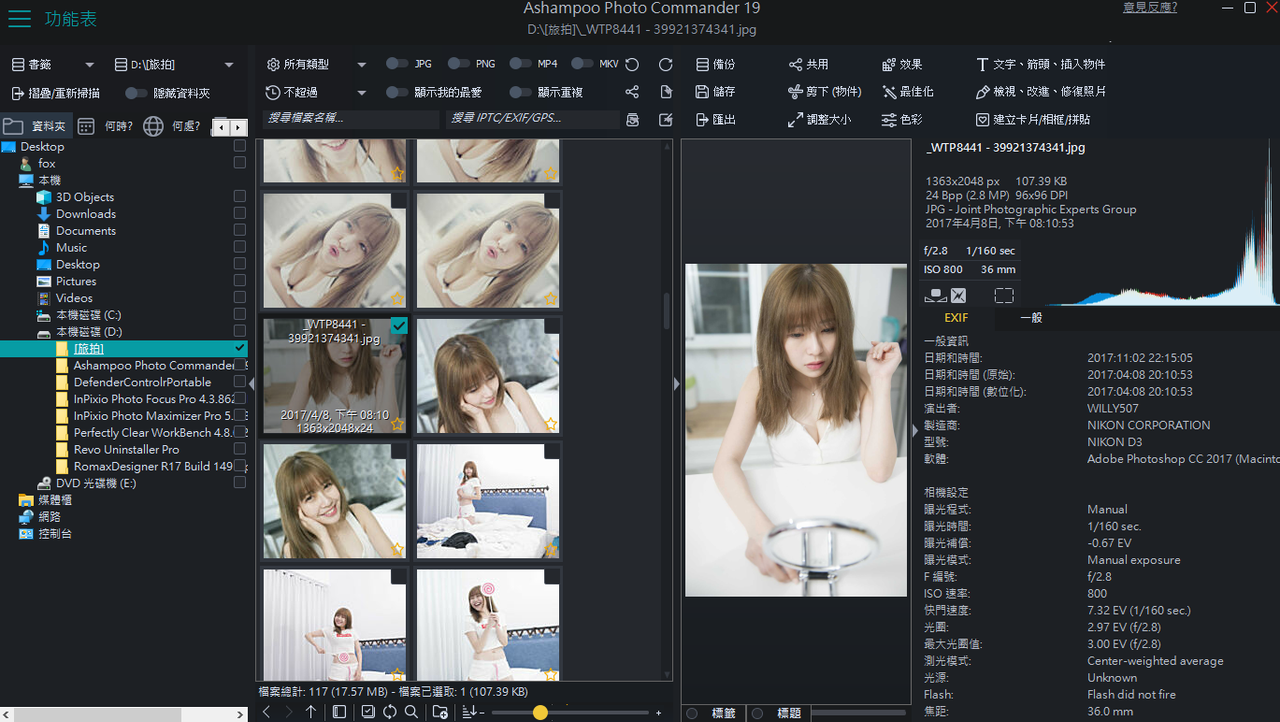This screenshot has width=1280, height=722.
Task: Click the share icon beside 顯示重複
Action: pos(632,92)
